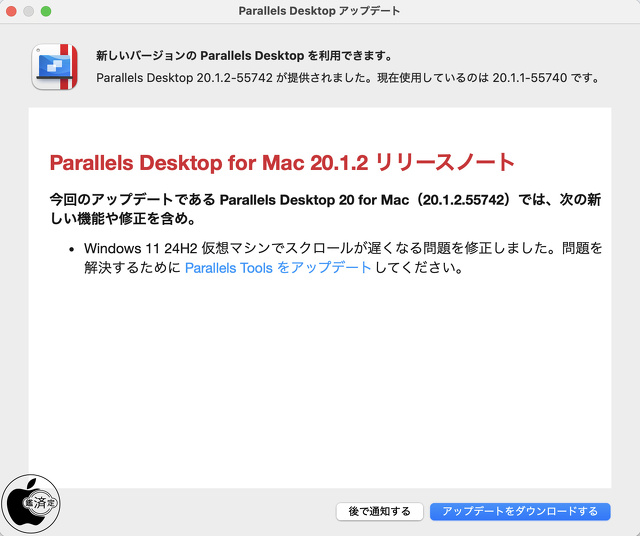Screen dimensions: 640x536
Task: Open the Parallels Tools をアップデート link
Action: click(x=278, y=268)
